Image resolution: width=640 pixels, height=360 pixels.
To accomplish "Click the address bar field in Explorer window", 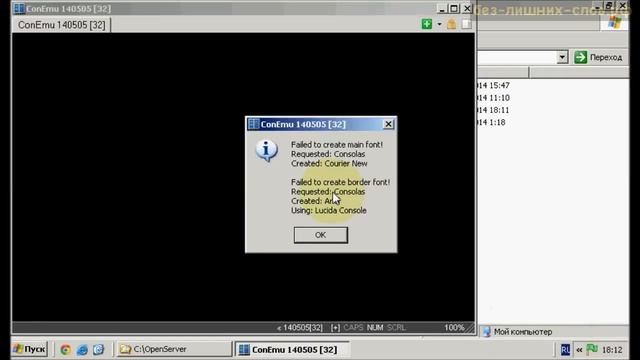I will (518, 58).
